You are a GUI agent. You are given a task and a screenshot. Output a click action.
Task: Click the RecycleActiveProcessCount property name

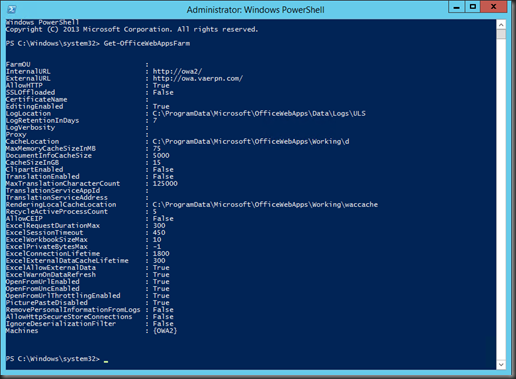coord(57,211)
